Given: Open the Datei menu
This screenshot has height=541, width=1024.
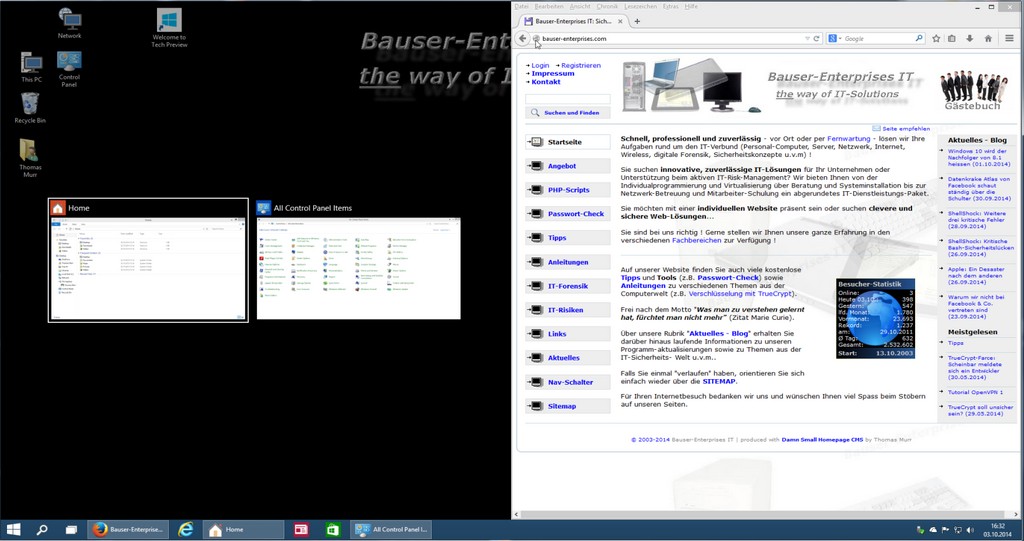Looking at the screenshot, I should click(521, 7).
